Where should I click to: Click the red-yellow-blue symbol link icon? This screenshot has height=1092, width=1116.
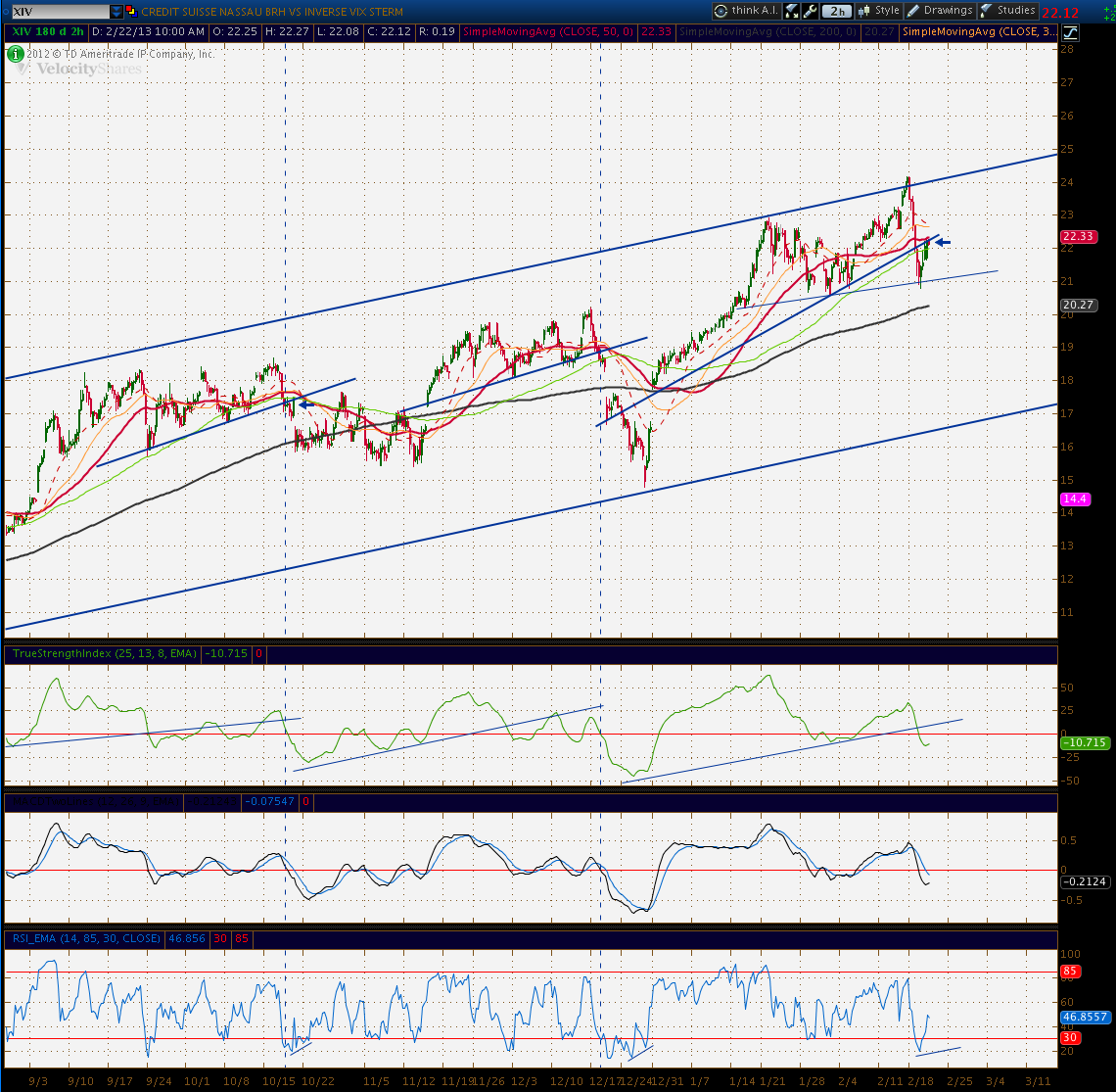click(x=131, y=12)
